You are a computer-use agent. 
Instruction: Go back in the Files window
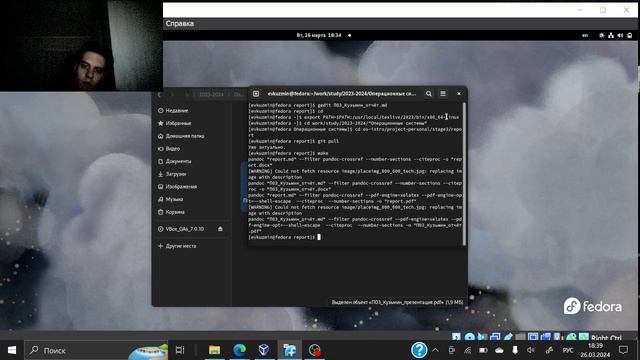coord(160,95)
